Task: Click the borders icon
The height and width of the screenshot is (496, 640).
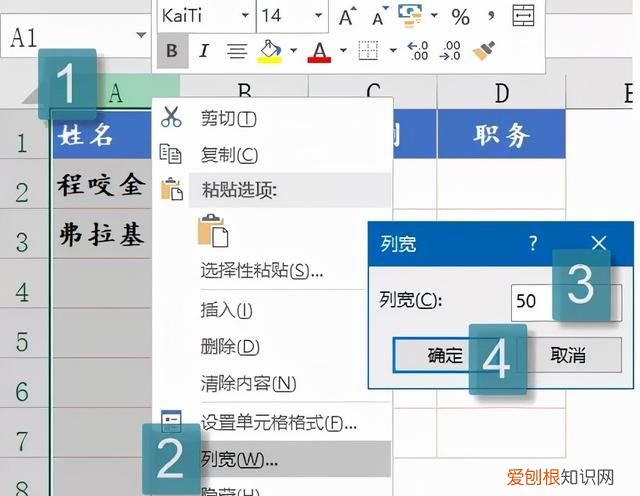Action: tap(368, 50)
